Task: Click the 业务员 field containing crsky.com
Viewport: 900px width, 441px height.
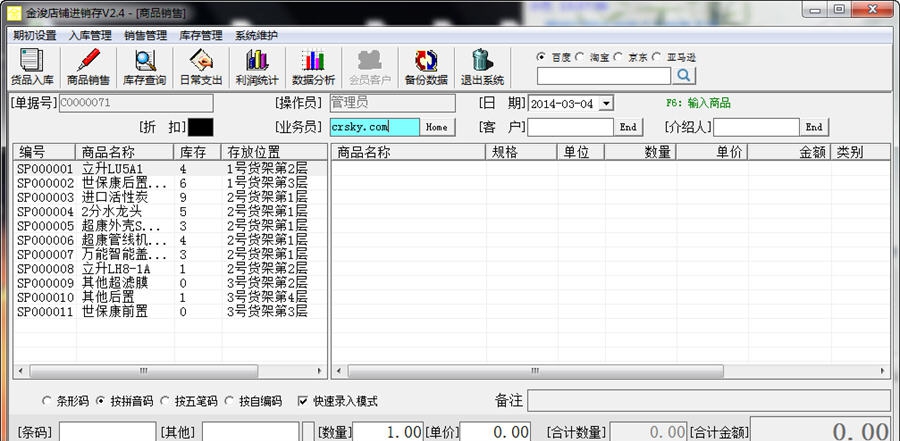Action: [x=375, y=127]
